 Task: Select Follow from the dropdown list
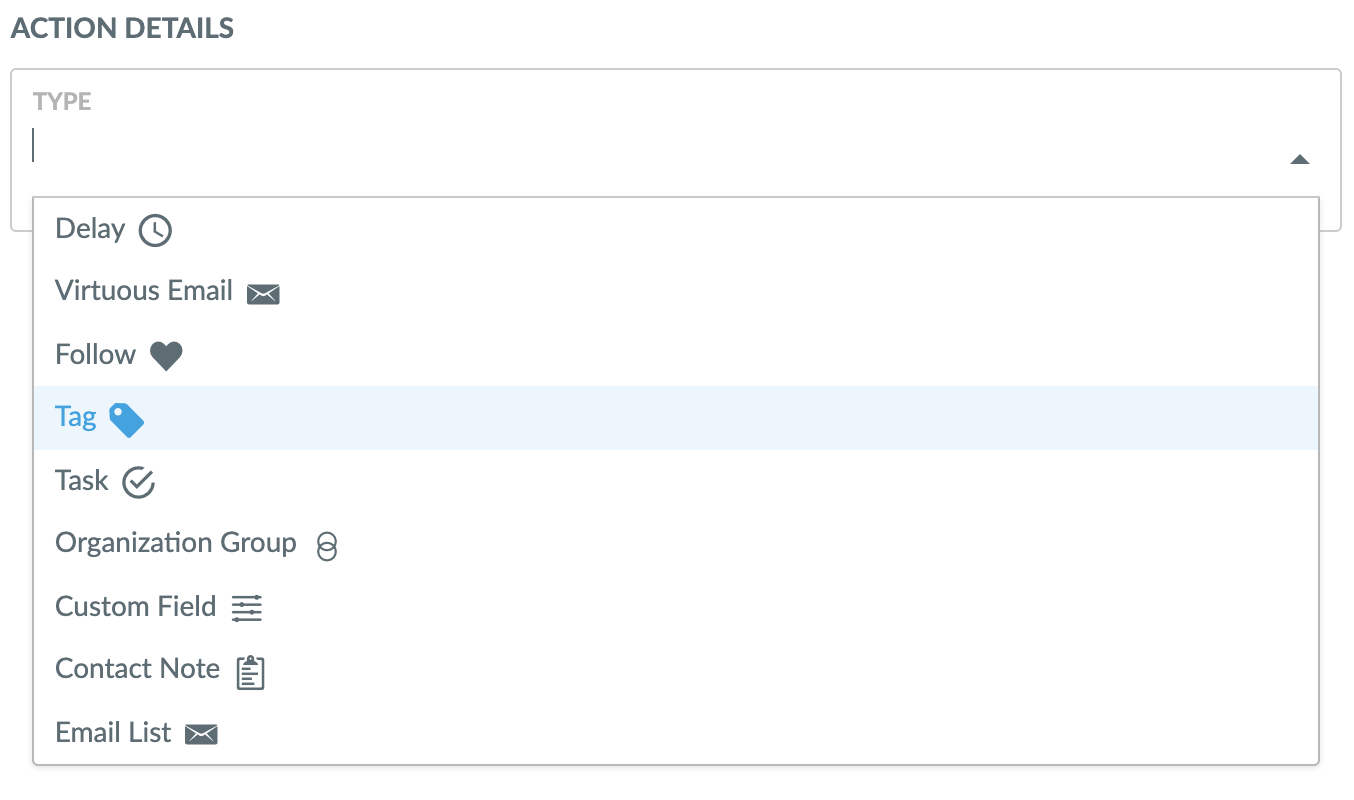point(95,354)
